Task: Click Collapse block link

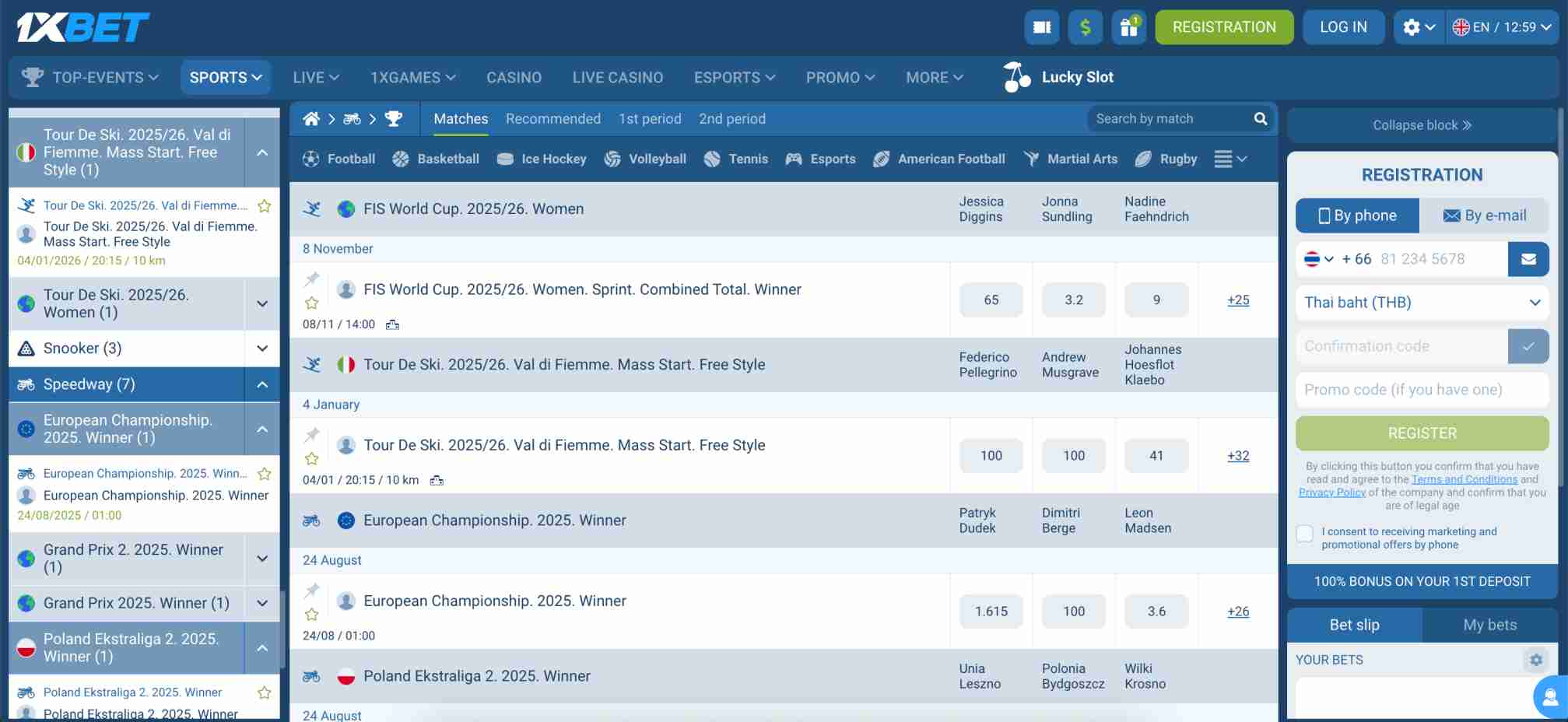Action: pos(1422,125)
